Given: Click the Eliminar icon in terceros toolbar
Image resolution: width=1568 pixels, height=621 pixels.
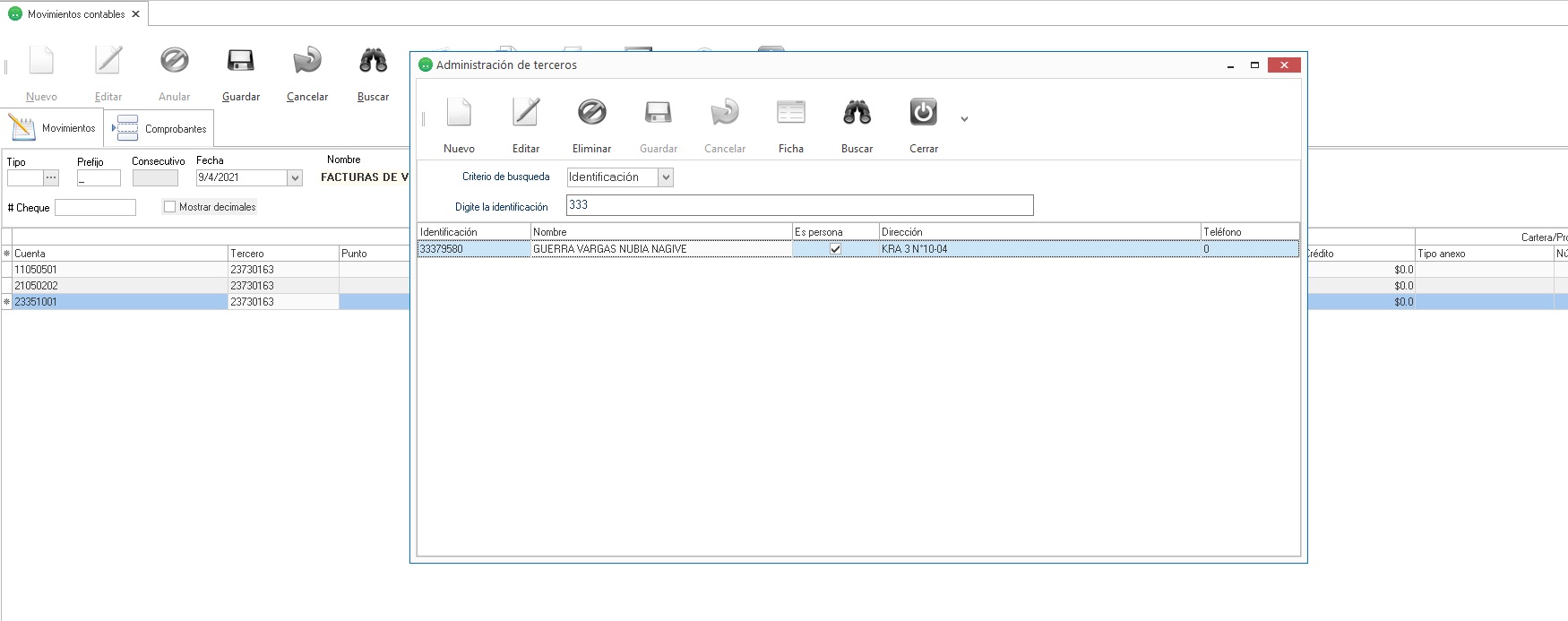Looking at the screenshot, I should click(x=591, y=113).
